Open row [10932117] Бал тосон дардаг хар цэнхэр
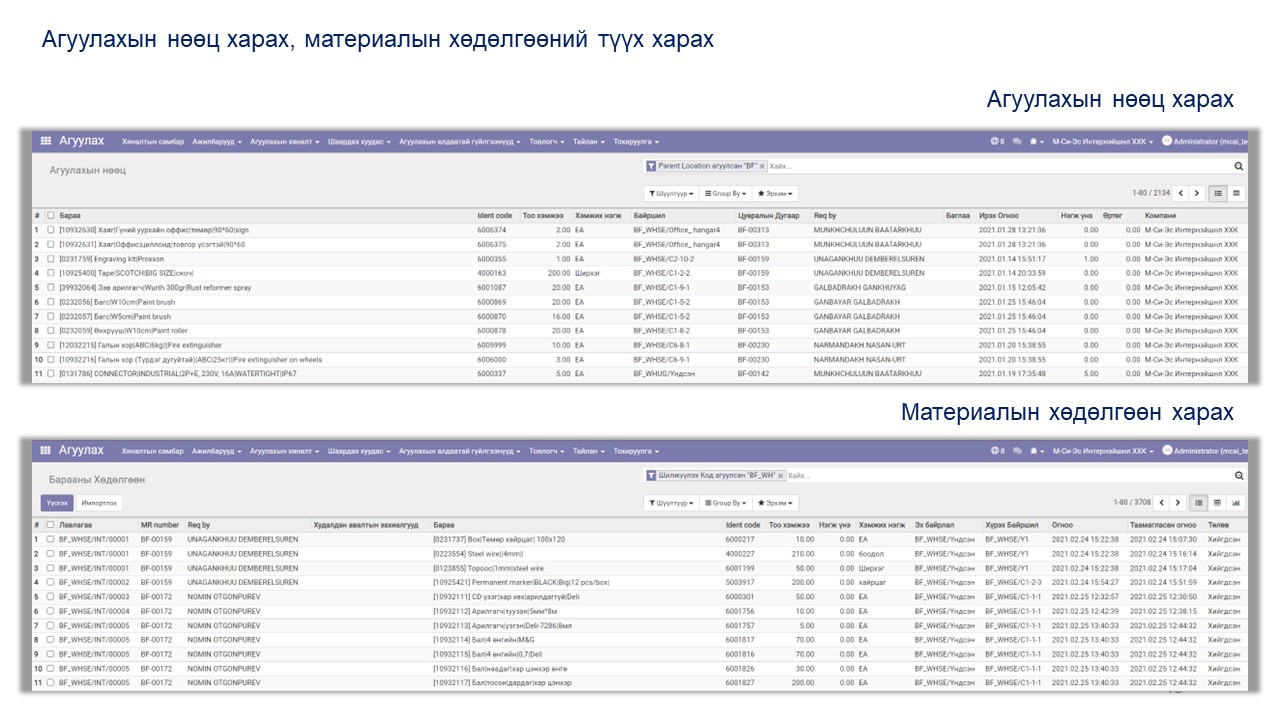Screen dimensions: 1280x720 640,683
